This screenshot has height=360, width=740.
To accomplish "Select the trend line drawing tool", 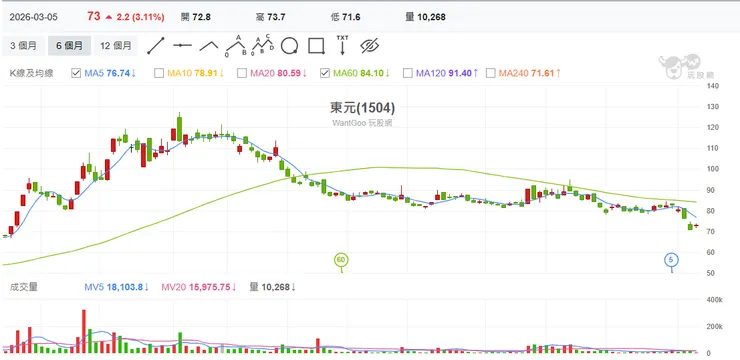I will pyautogui.click(x=156, y=46).
